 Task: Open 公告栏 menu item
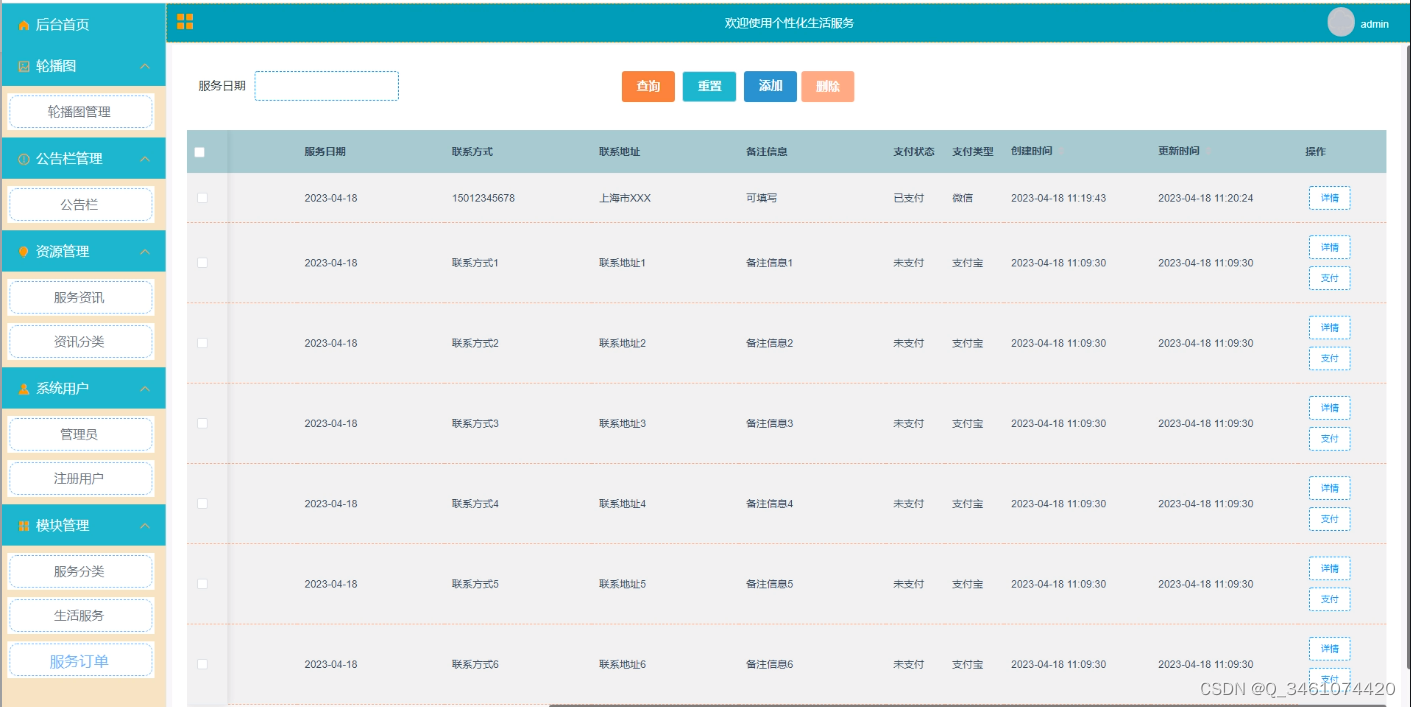[x=81, y=205]
